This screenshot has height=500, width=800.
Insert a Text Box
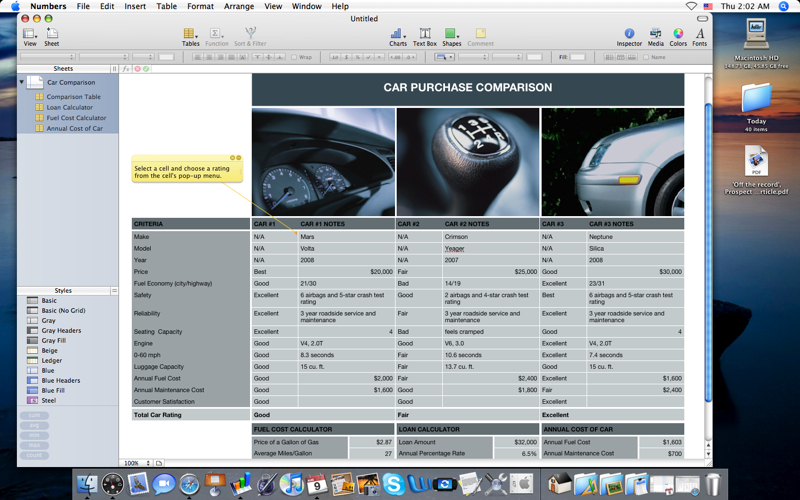point(425,35)
